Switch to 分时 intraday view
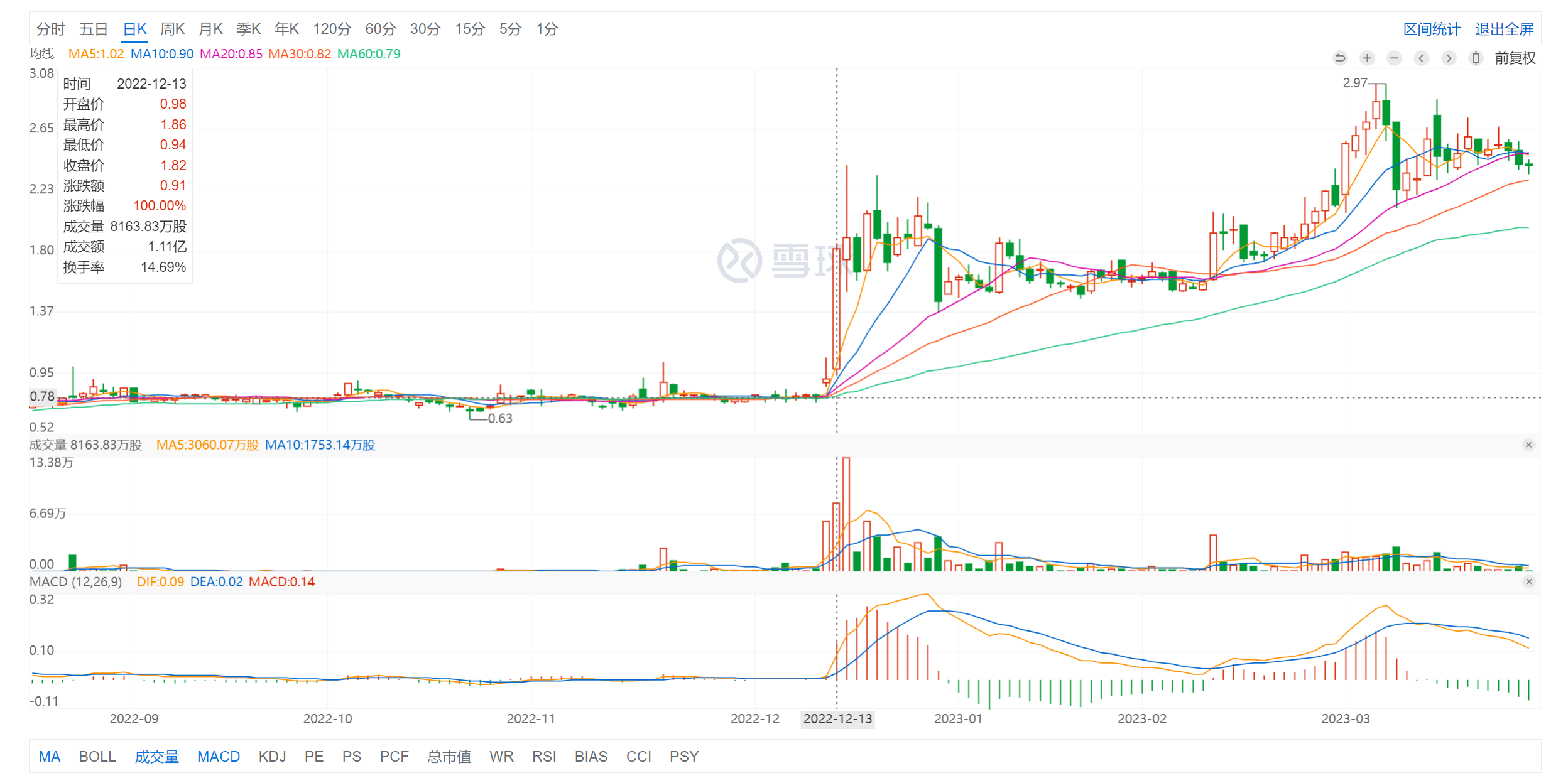 (x=50, y=29)
